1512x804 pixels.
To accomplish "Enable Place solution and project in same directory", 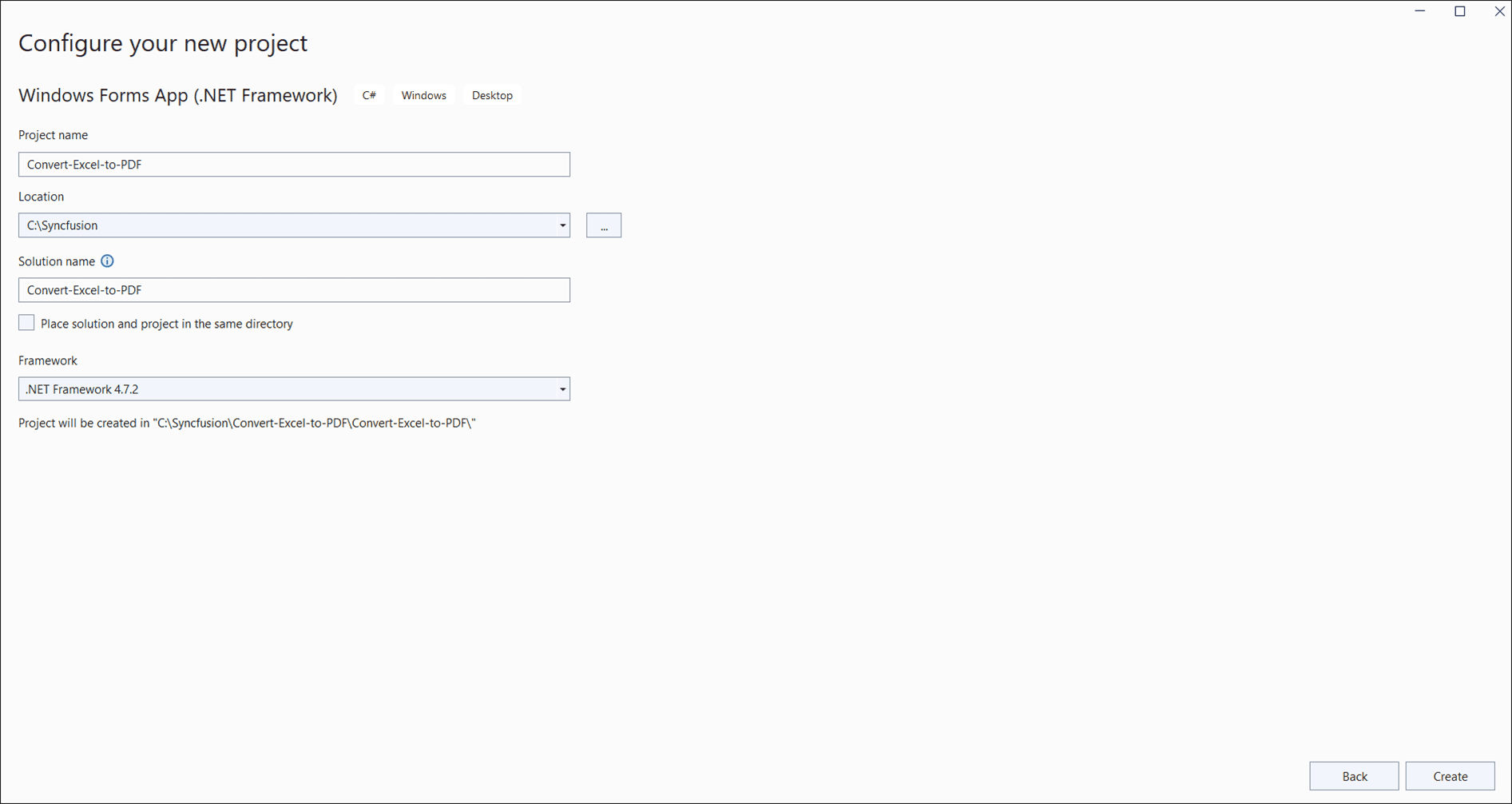I will 26,323.
